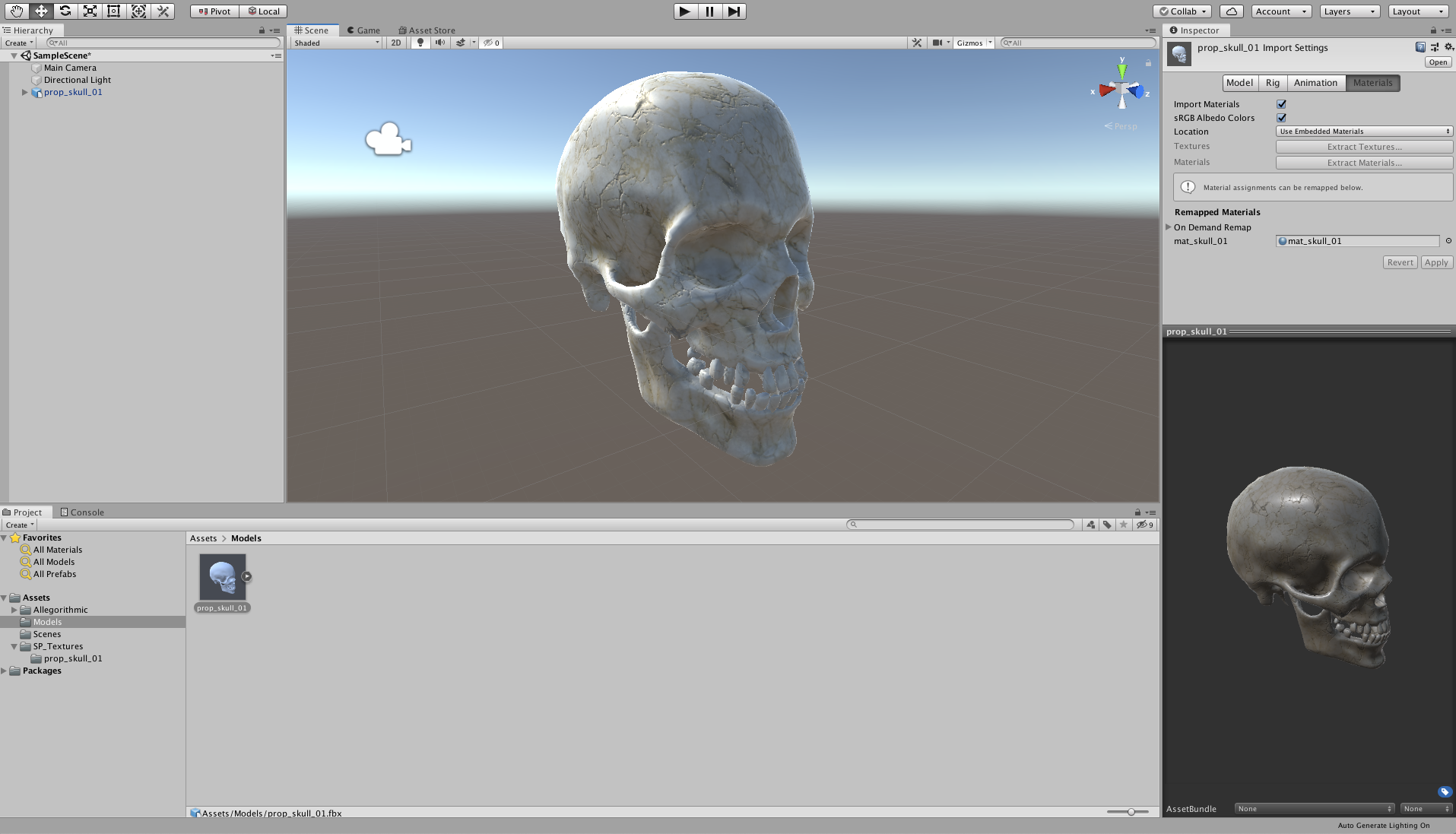Pause the game playback
Image resolution: width=1456 pixels, height=834 pixels.
(709, 11)
